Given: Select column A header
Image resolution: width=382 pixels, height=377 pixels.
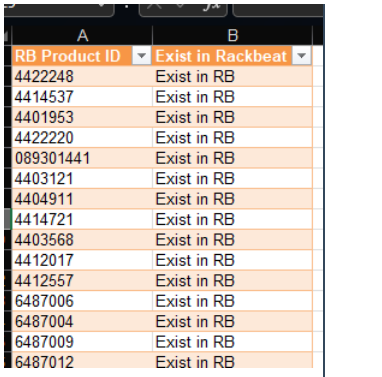Looking at the screenshot, I should (82, 35).
